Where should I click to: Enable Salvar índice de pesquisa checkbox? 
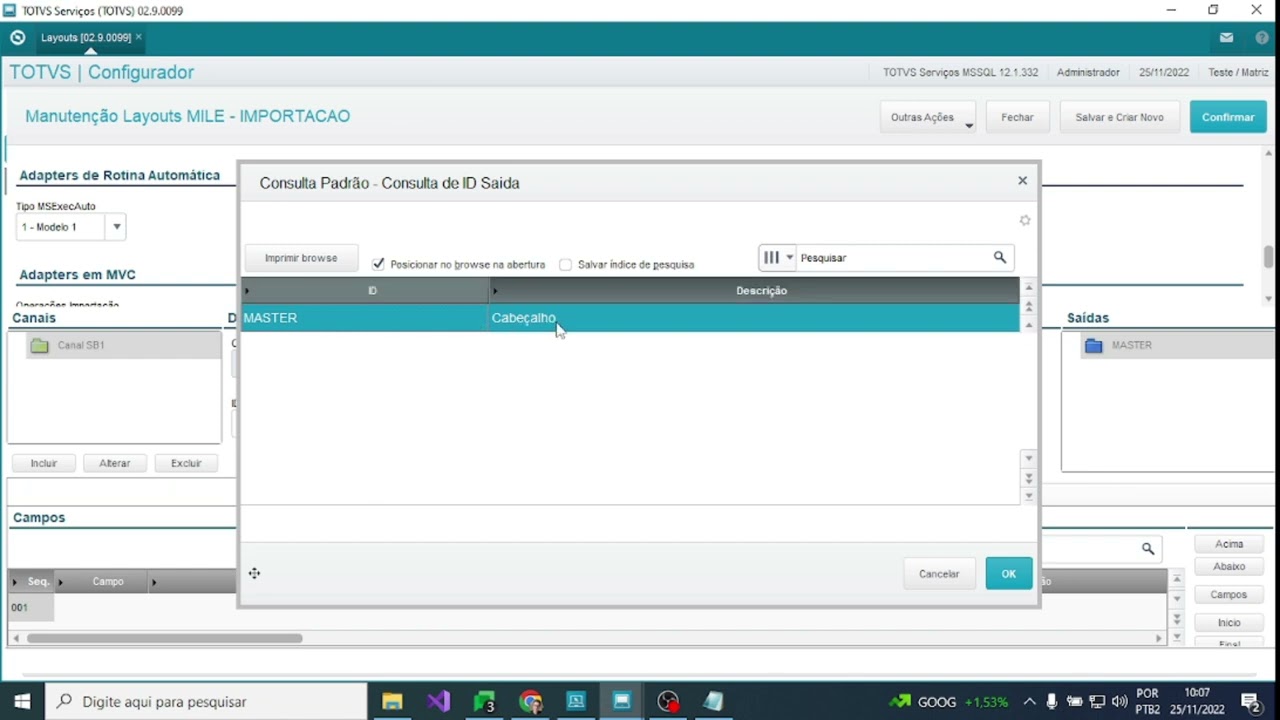pos(566,265)
